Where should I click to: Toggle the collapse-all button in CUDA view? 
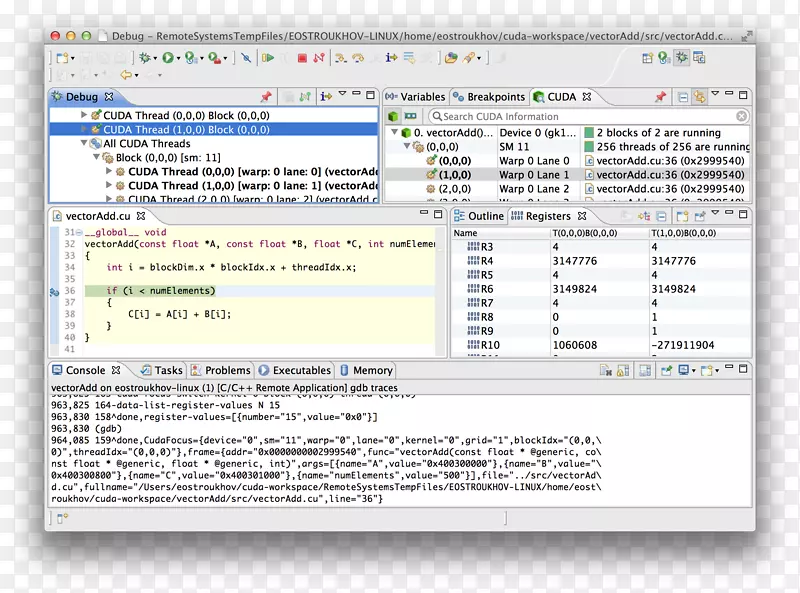683,97
